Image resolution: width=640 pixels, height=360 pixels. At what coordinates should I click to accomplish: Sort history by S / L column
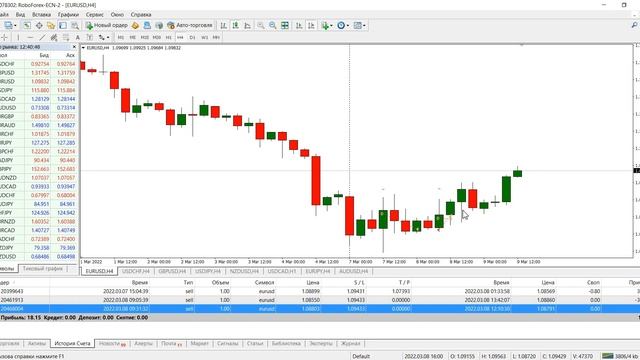(x=359, y=282)
